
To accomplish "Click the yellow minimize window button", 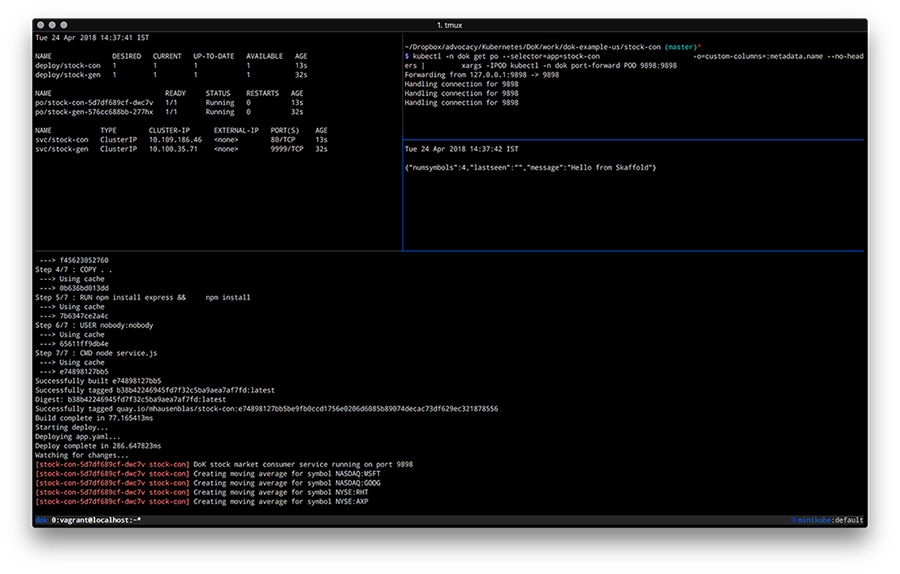I will (52, 23).
